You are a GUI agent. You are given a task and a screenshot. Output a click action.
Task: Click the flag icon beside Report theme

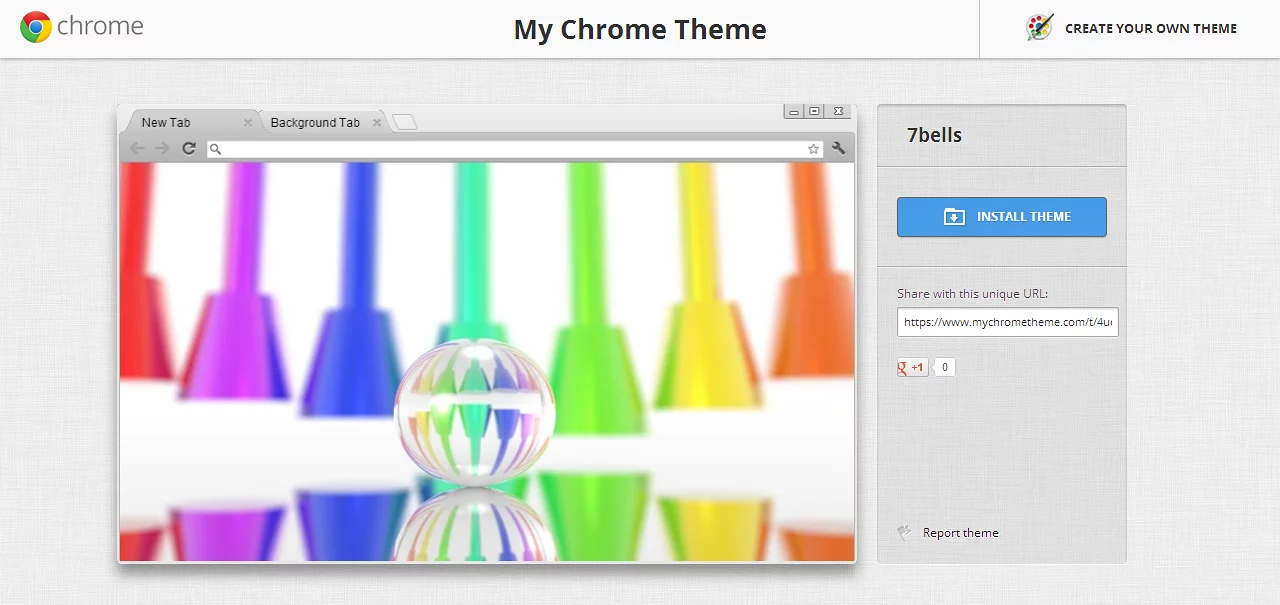click(x=904, y=533)
